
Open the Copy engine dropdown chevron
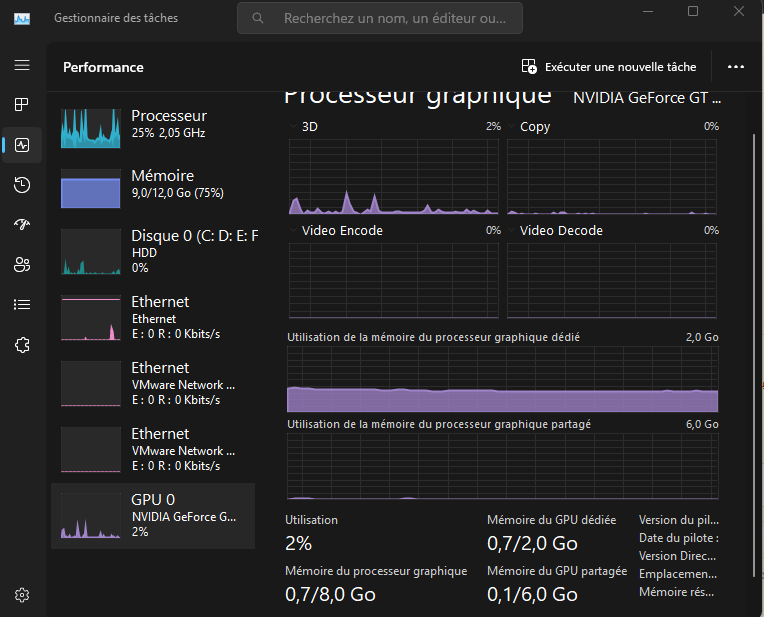pos(512,126)
